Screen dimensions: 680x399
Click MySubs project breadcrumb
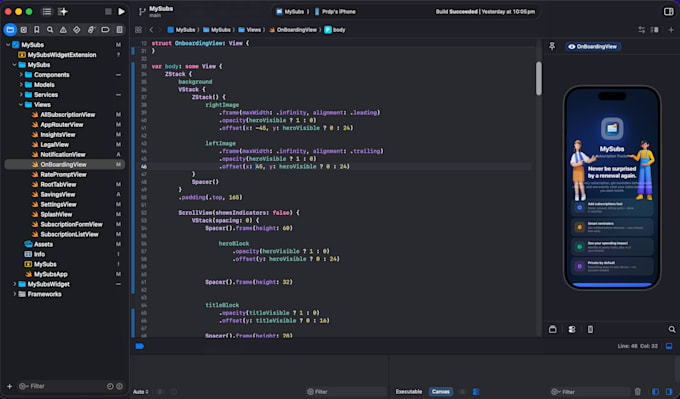[181, 30]
